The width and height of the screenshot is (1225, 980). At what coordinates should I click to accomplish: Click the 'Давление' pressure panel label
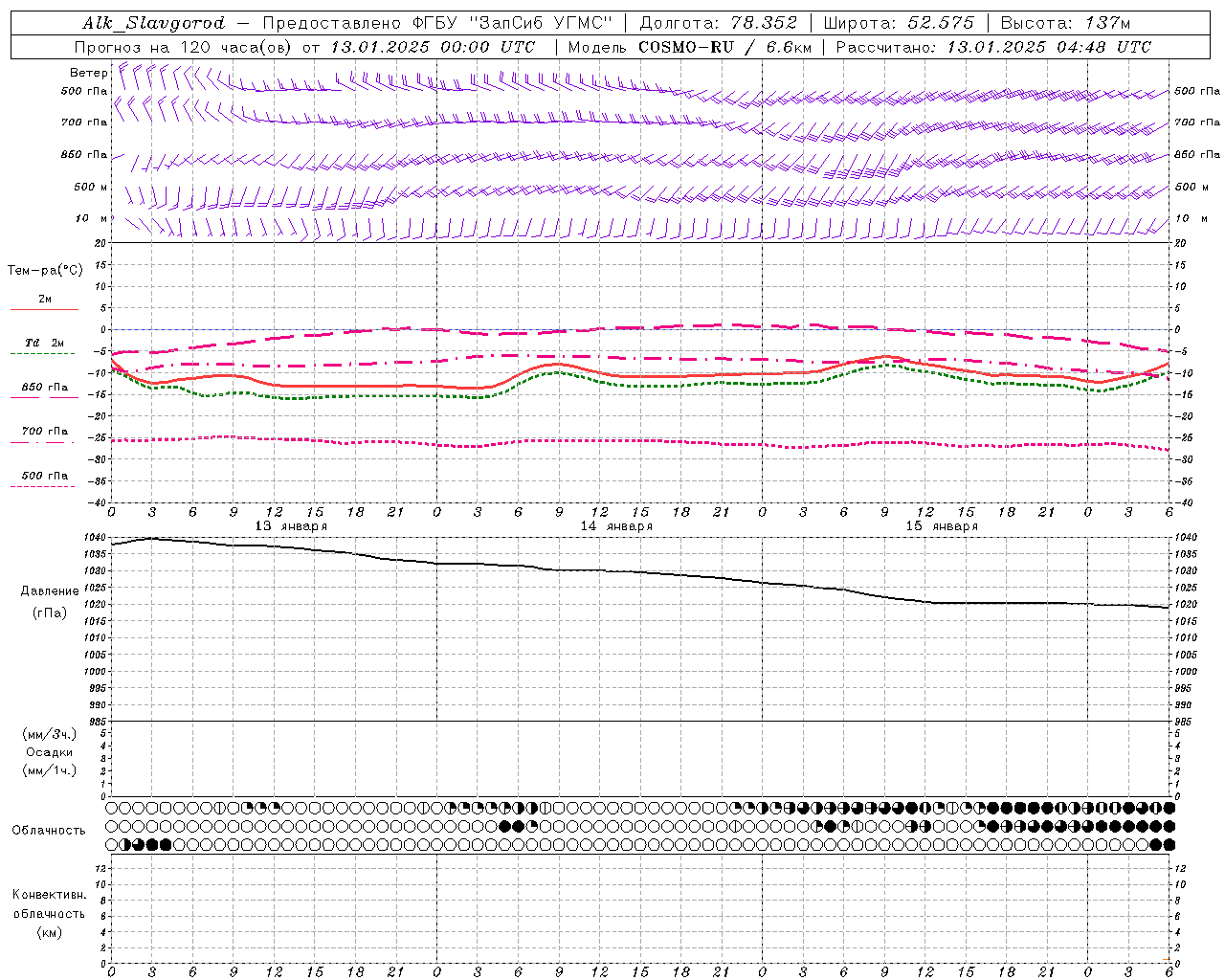pos(50,591)
